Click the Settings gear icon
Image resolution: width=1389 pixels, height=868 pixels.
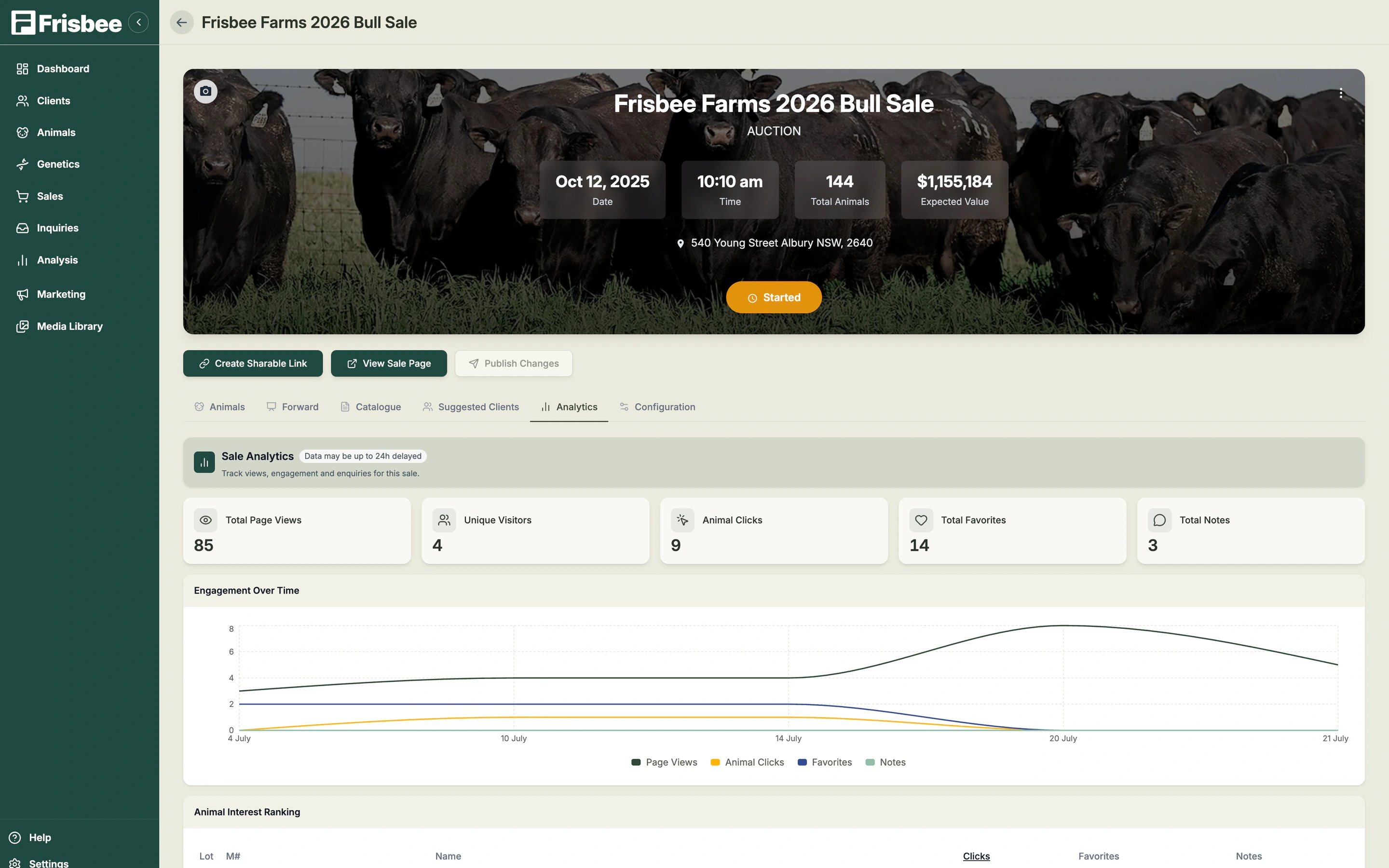(x=15, y=863)
